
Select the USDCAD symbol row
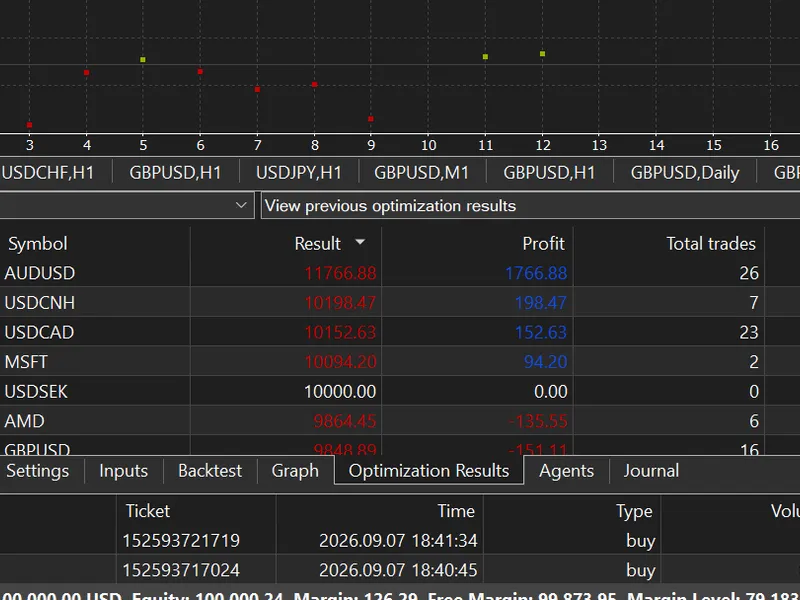click(x=400, y=332)
